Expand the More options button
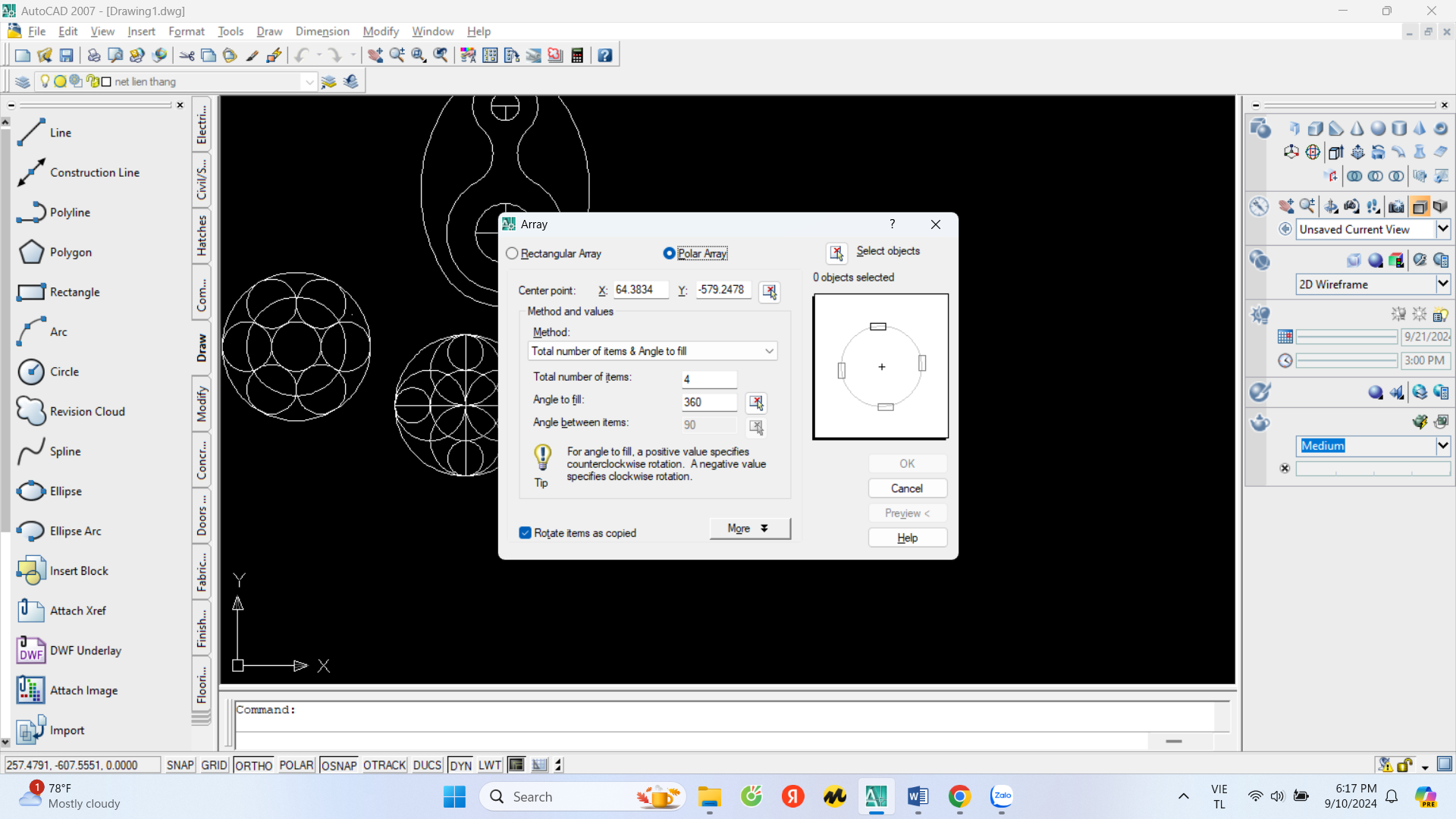The height and width of the screenshot is (819, 1456). (x=749, y=529)
